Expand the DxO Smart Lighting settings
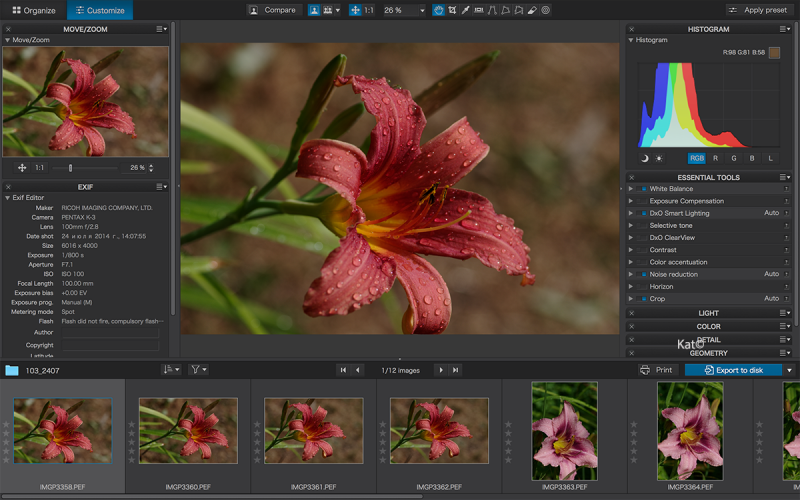Screen dimensions: 800x500 coord(631,213)
